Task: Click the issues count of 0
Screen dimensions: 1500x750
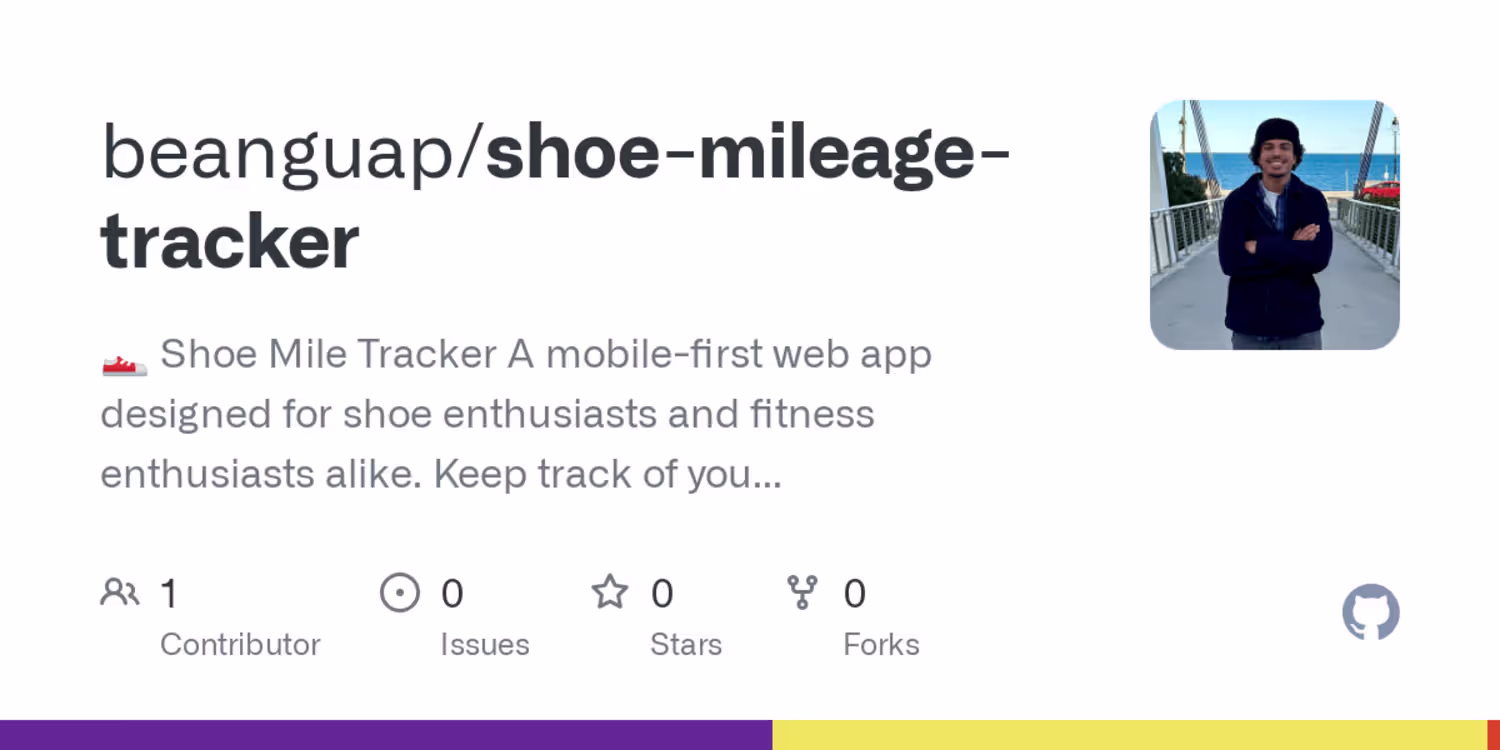Action: tap(452, 594)
